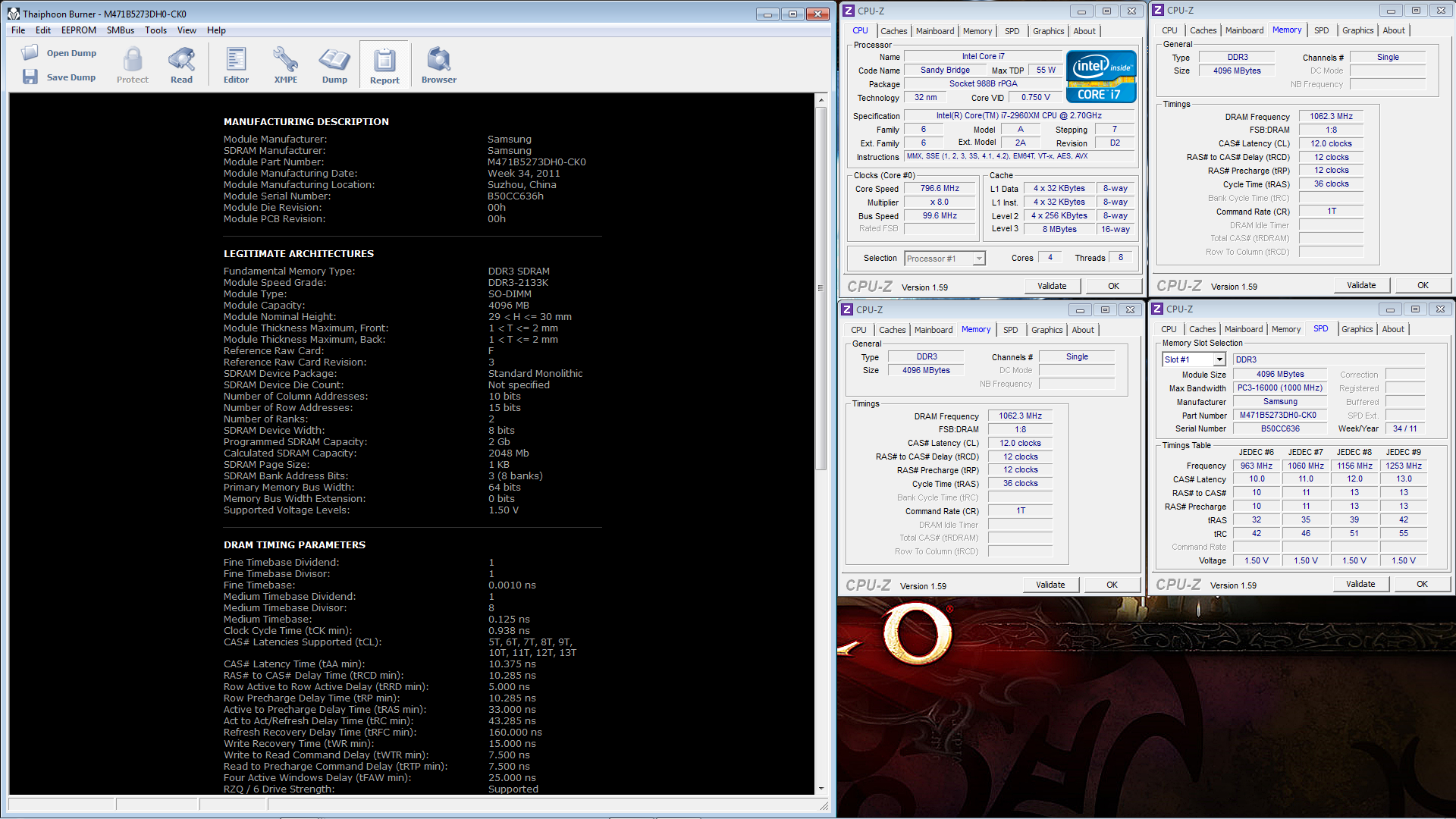The height and width of the screenshot is (819, 1456).
Task: Click the Core Speed 796.6 MHz field
Action: tap(939, 188)
